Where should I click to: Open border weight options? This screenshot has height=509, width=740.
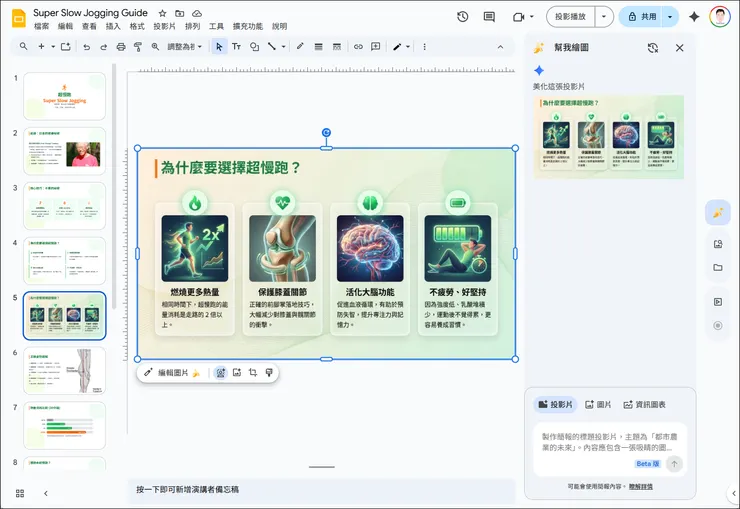tap(319, 46)
